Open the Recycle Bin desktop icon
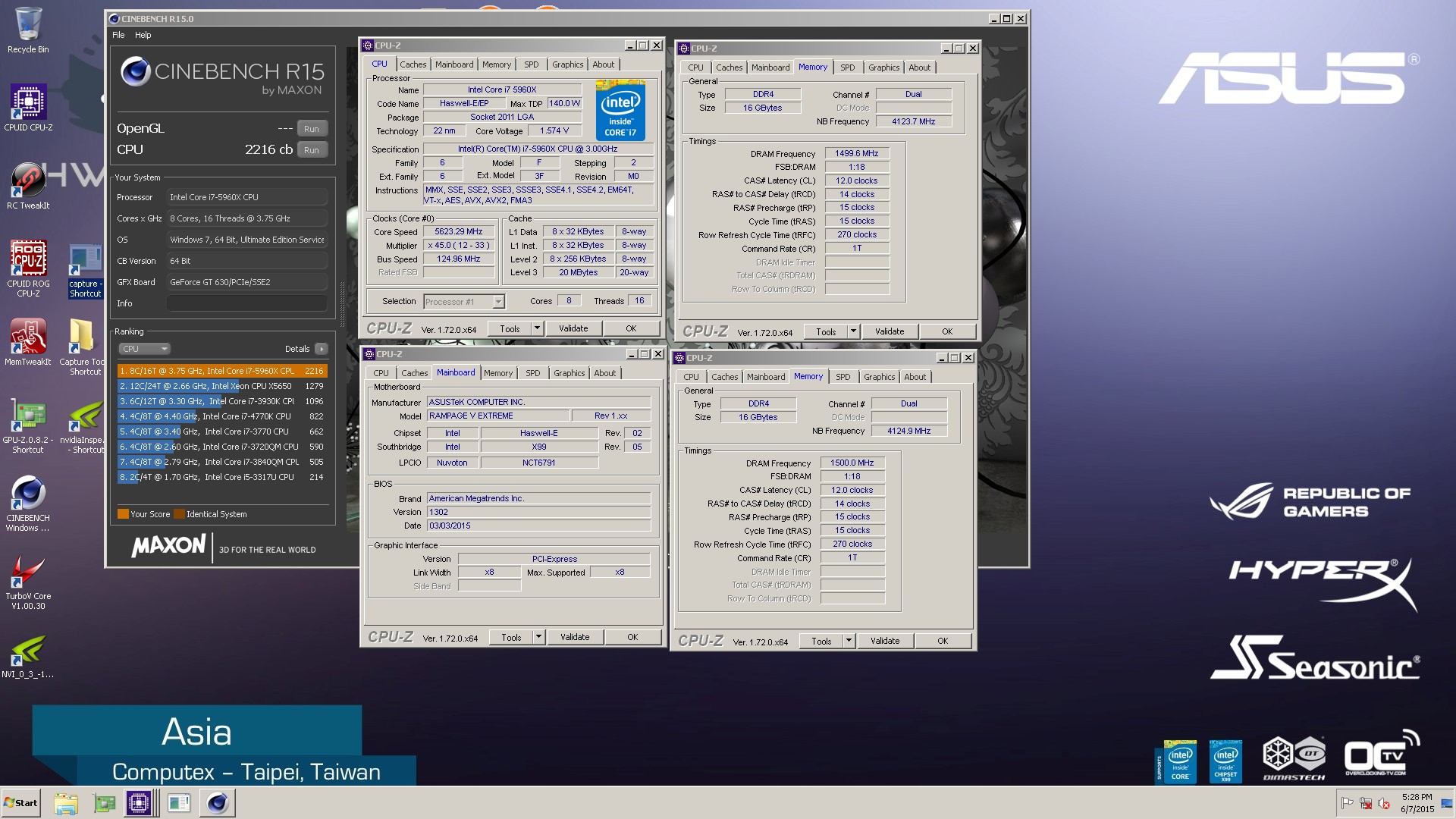The width and height of the screenshot is (1456, 819). [x=28, y=30]
